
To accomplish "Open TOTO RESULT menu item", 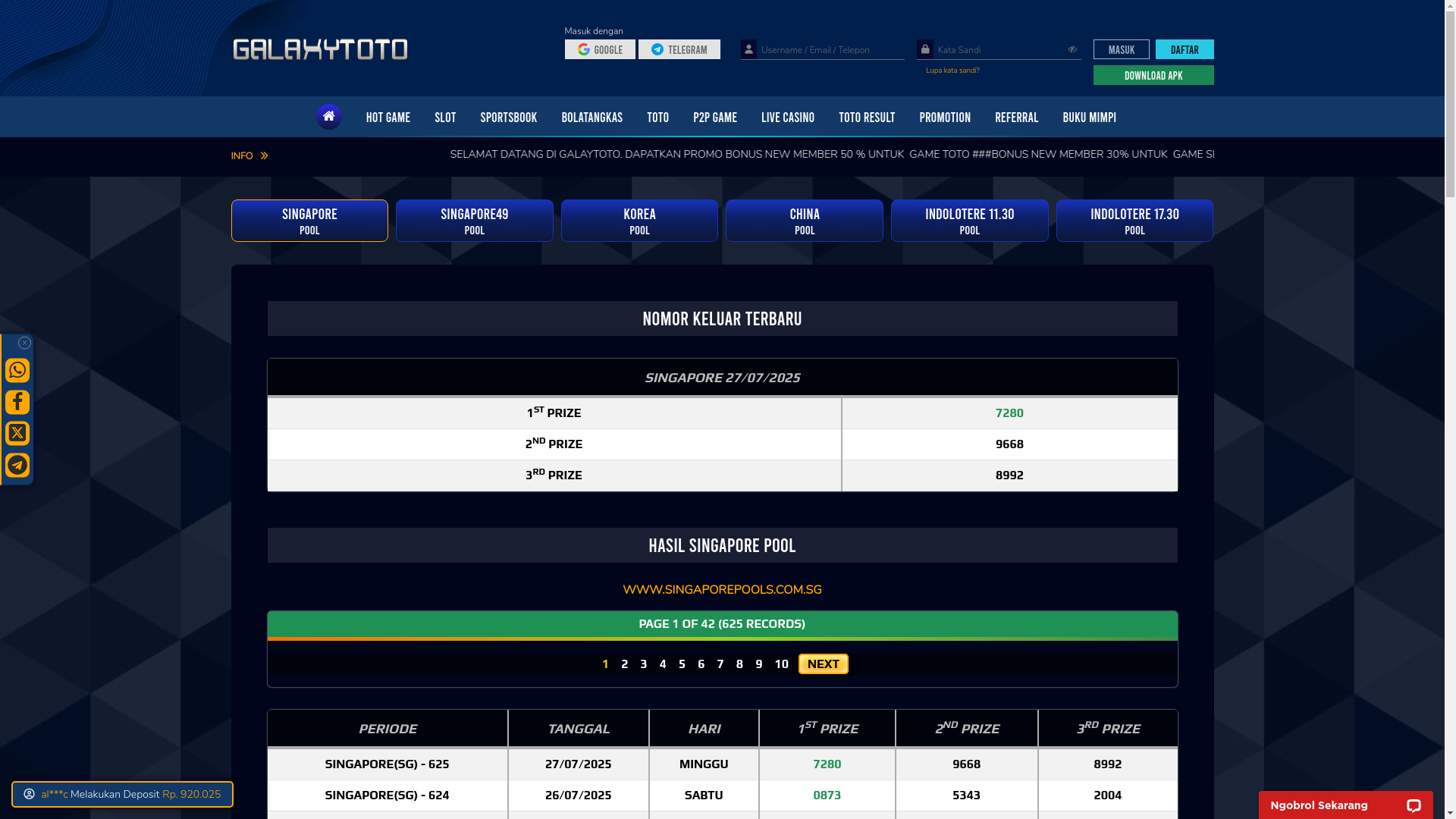I will point(867,118).
